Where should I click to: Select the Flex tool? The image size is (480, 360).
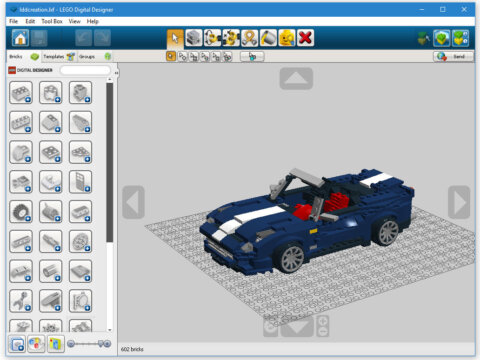tap(250, 38)
